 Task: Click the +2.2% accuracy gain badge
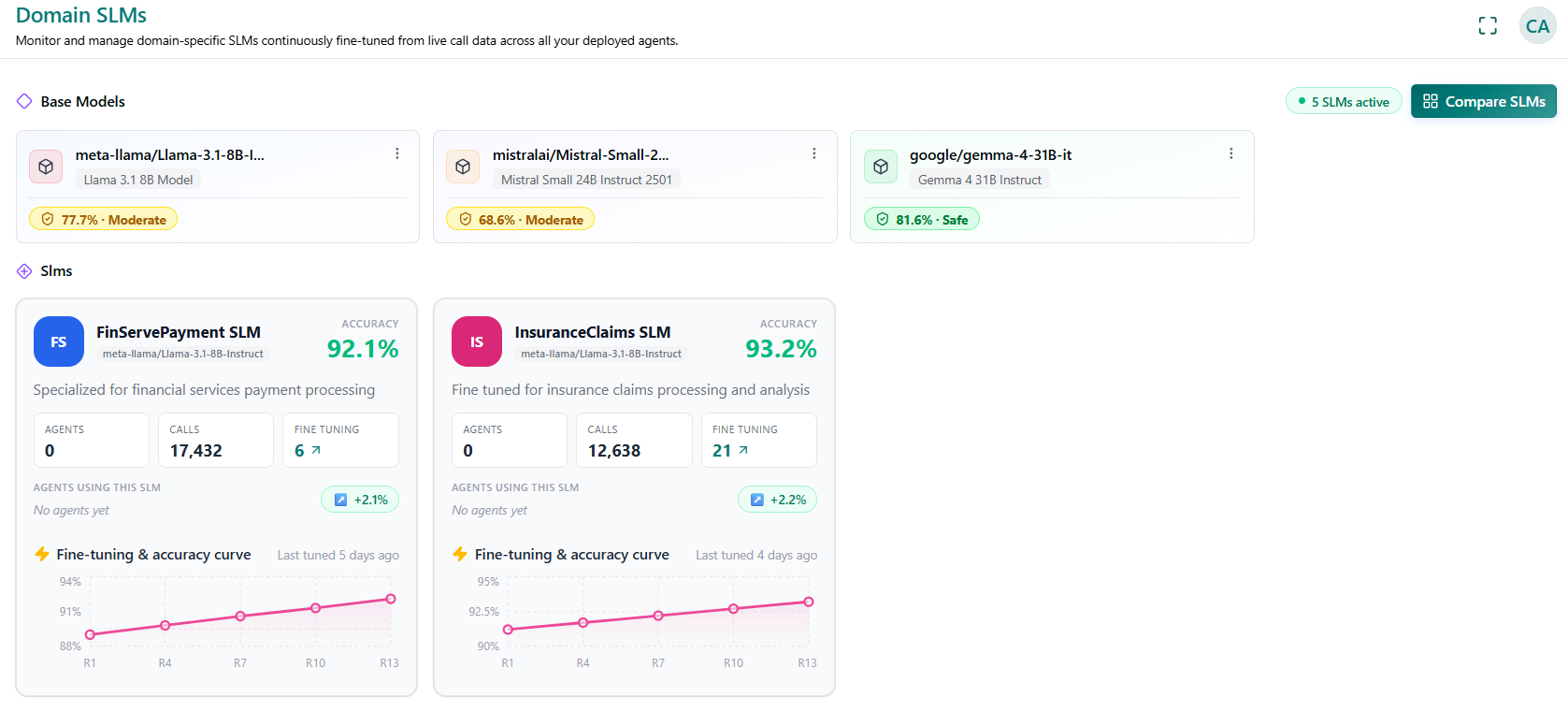click(x=778, y=500)
